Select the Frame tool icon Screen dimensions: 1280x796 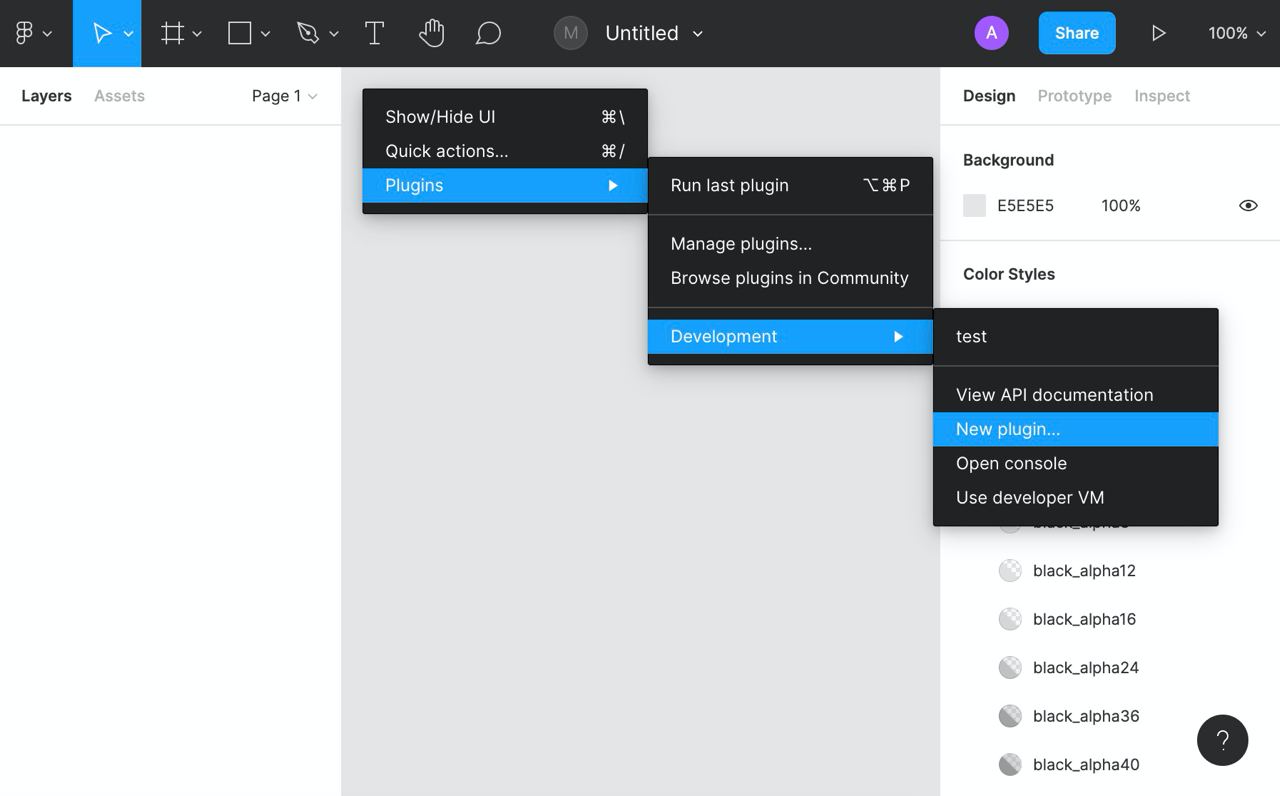coord(173,33)
